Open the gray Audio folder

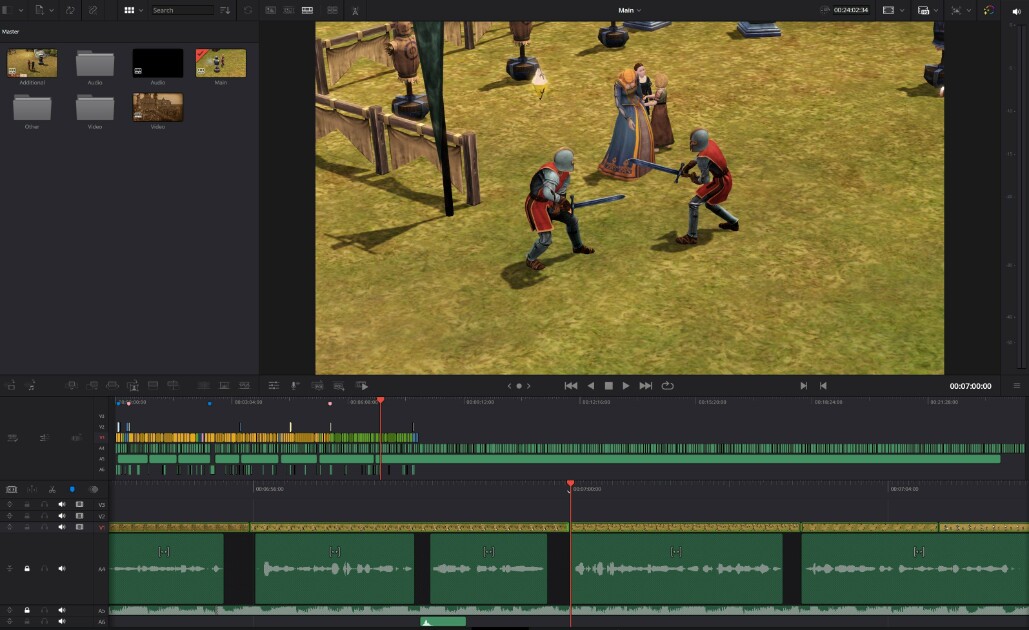(95, 64)
